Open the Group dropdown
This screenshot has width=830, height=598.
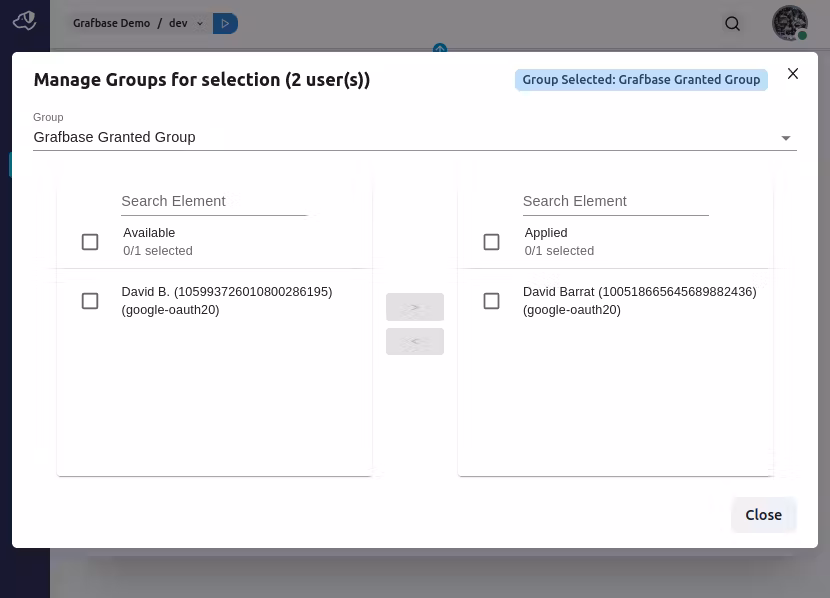pyautogui.click(x=414, y=138)
